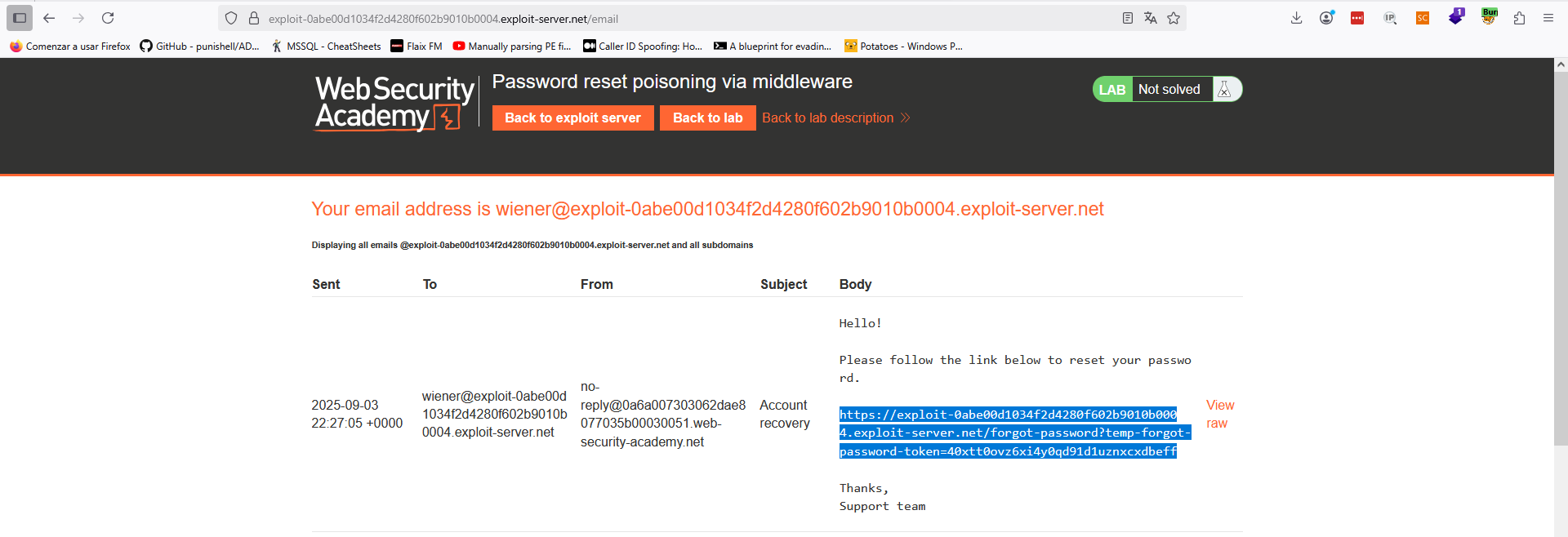Click the highlighted password reset URL

coord(1008,433)
